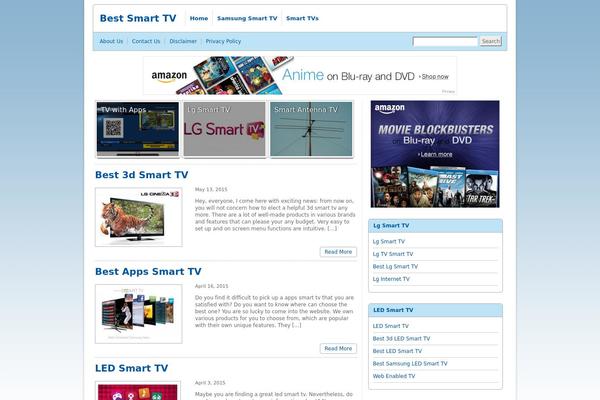The image size is (600, 400).
Task: Click the LG Cinema 3D tiger TV image
Action: pos(139,217)
